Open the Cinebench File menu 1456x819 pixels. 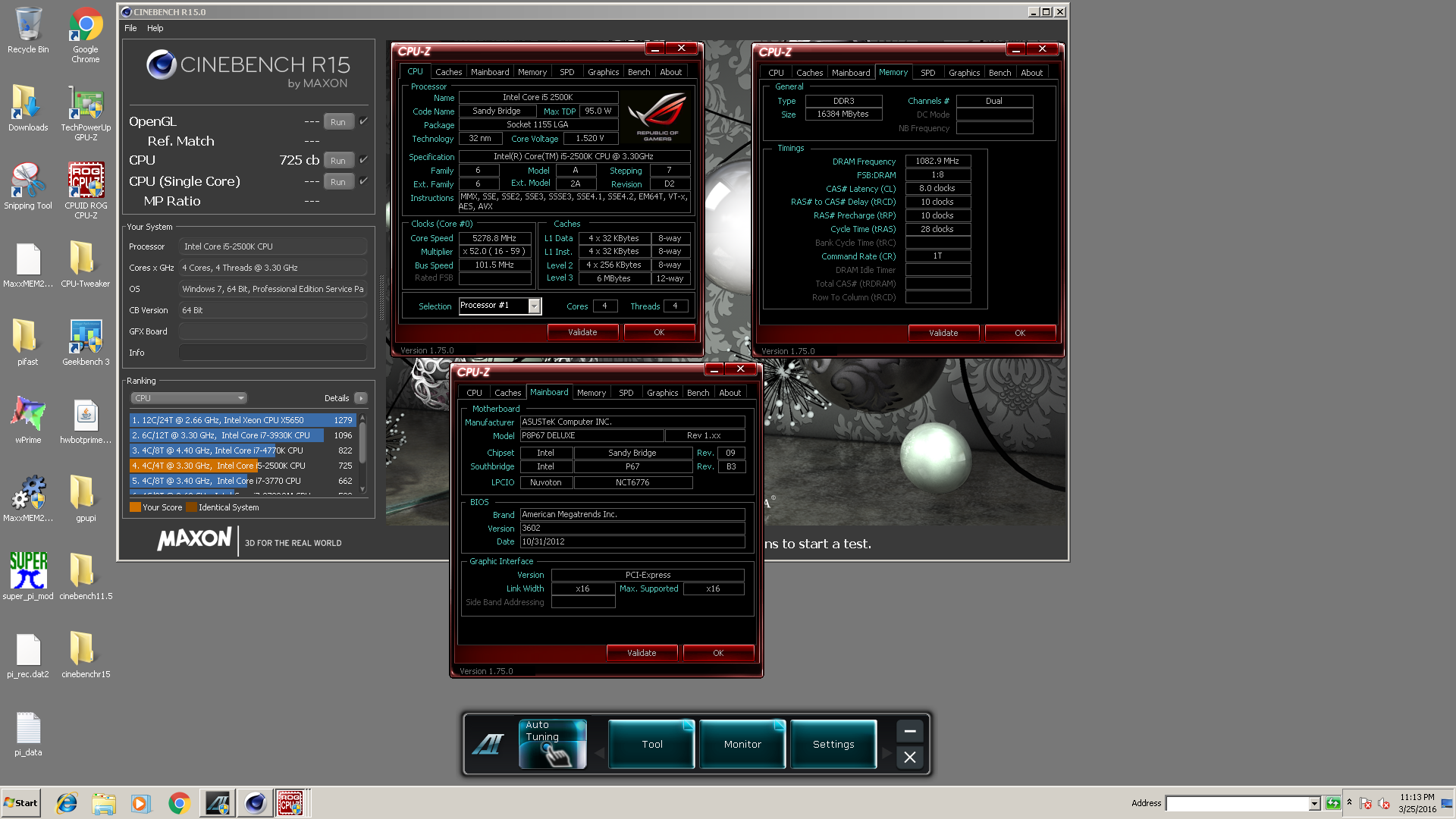coord(130,28)
